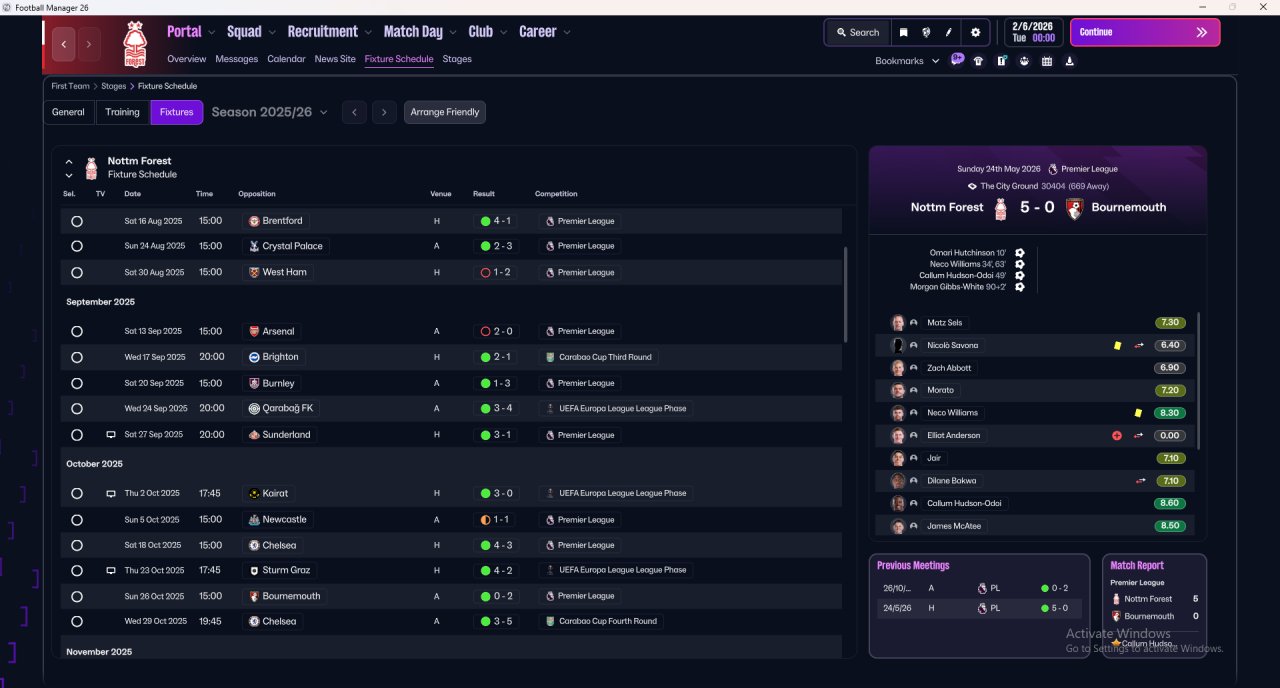Select the Arsenal fixture radio button
Screen dimensions: 1280x688
pos(77,331)
